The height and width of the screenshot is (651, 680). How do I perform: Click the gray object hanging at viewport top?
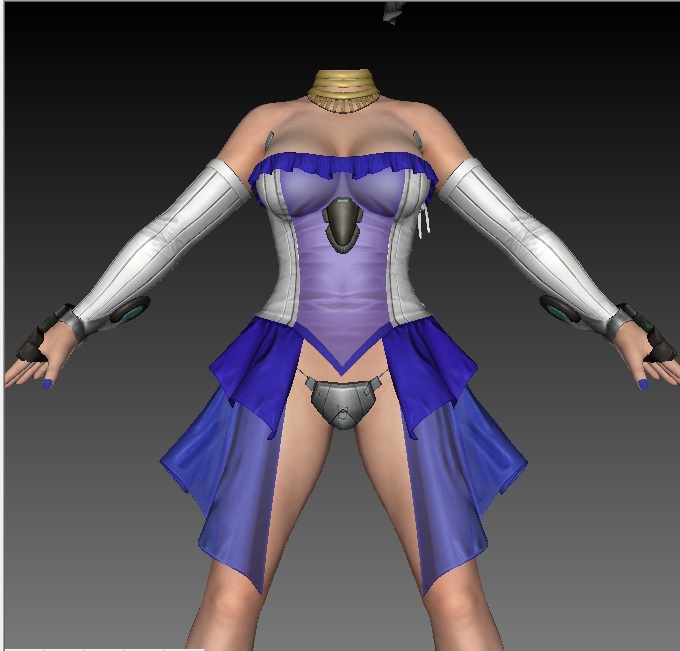point(390,12)
